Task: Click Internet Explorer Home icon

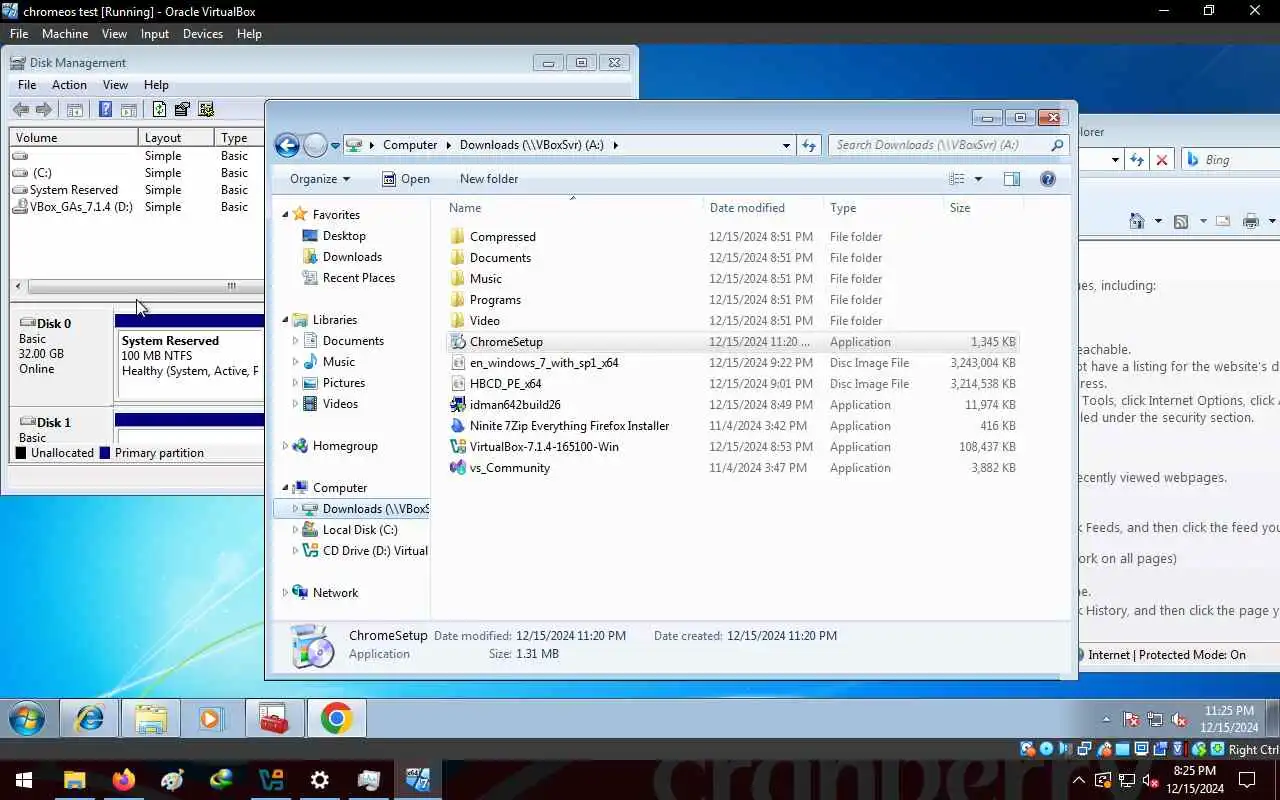Action: pos(1137,221)
